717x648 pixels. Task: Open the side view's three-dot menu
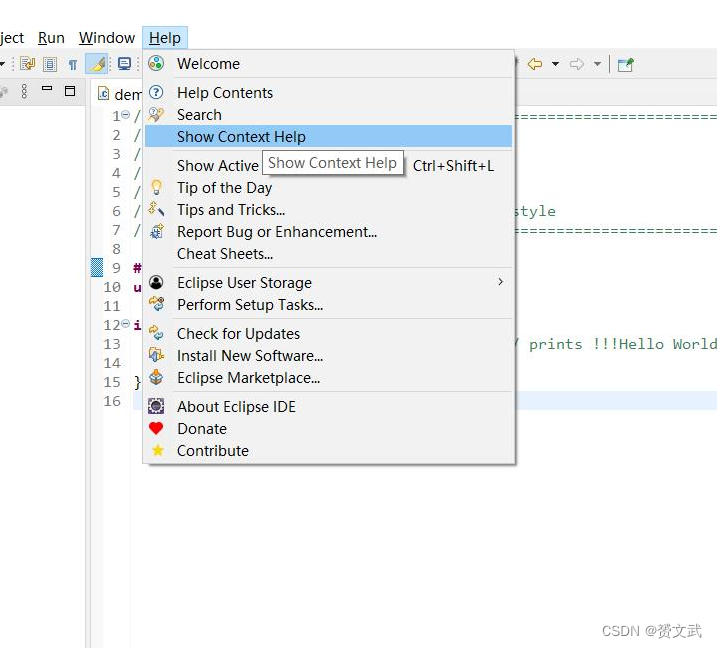pyautogui.click(x=24, y=91)
